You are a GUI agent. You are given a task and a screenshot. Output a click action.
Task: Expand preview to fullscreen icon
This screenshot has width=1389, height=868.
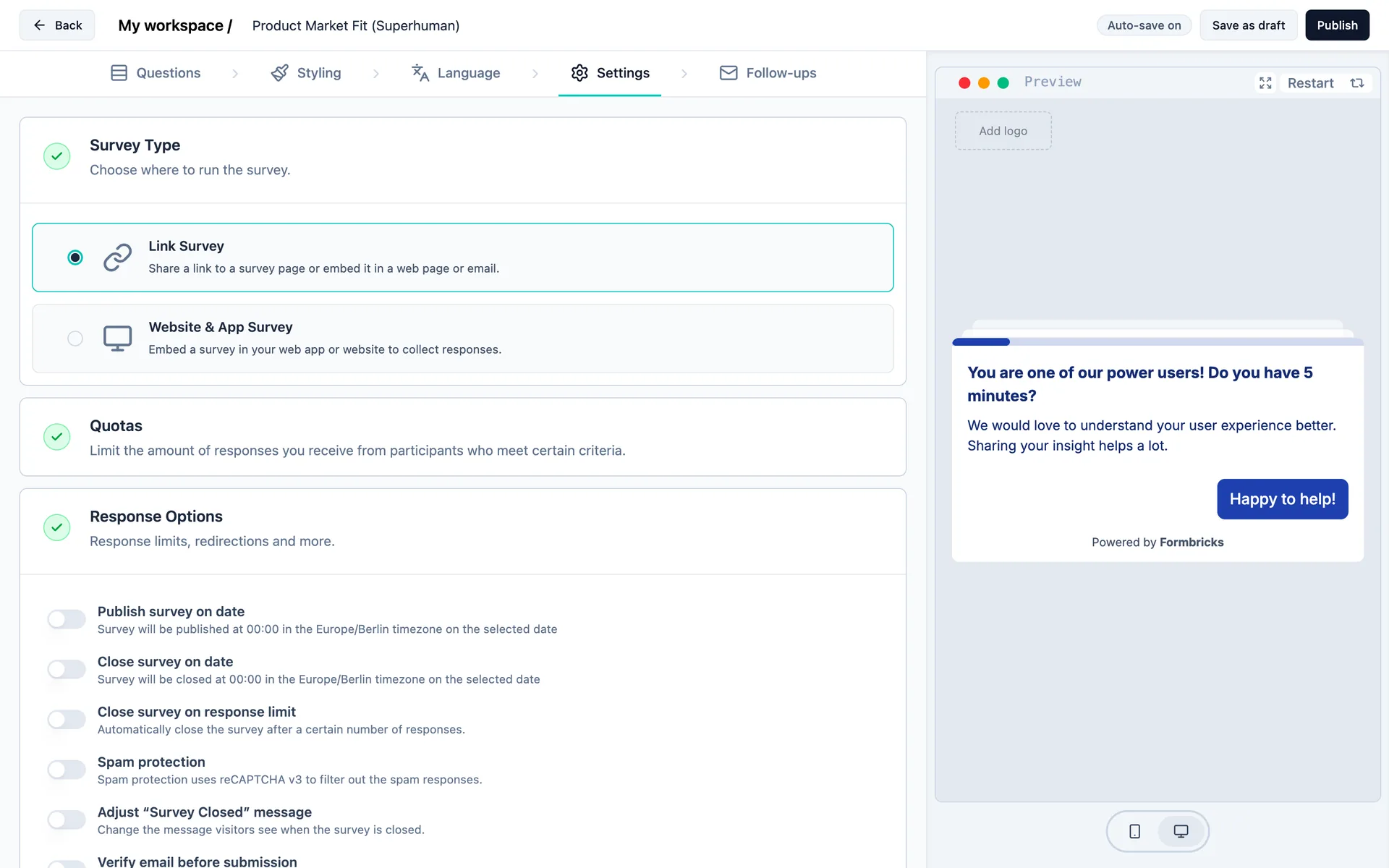click(x=1265, y=83)
